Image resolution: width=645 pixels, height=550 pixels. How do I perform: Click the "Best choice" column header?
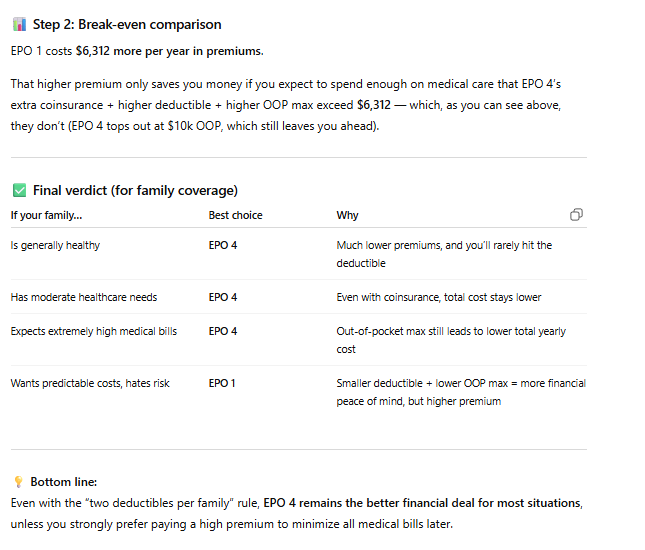233,215
